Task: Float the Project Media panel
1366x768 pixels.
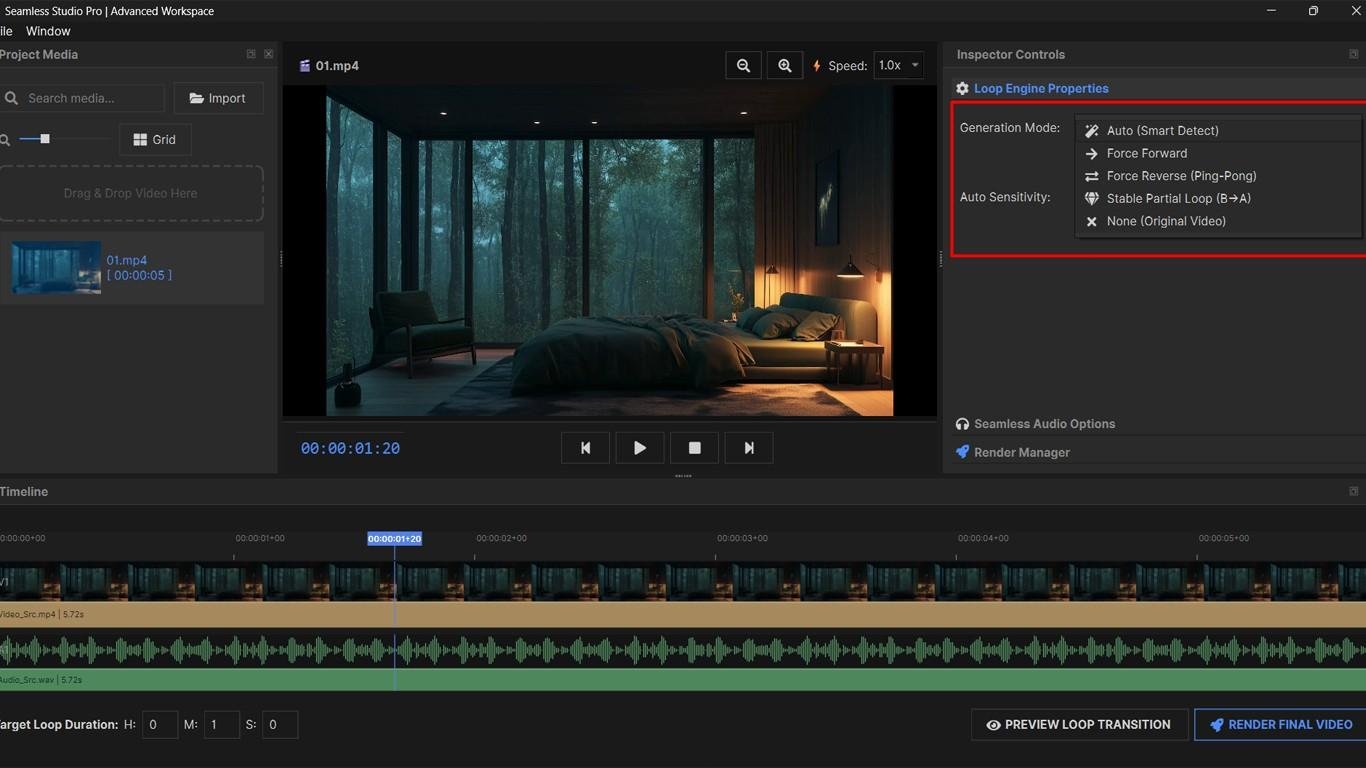Action: tap(251, 54)
